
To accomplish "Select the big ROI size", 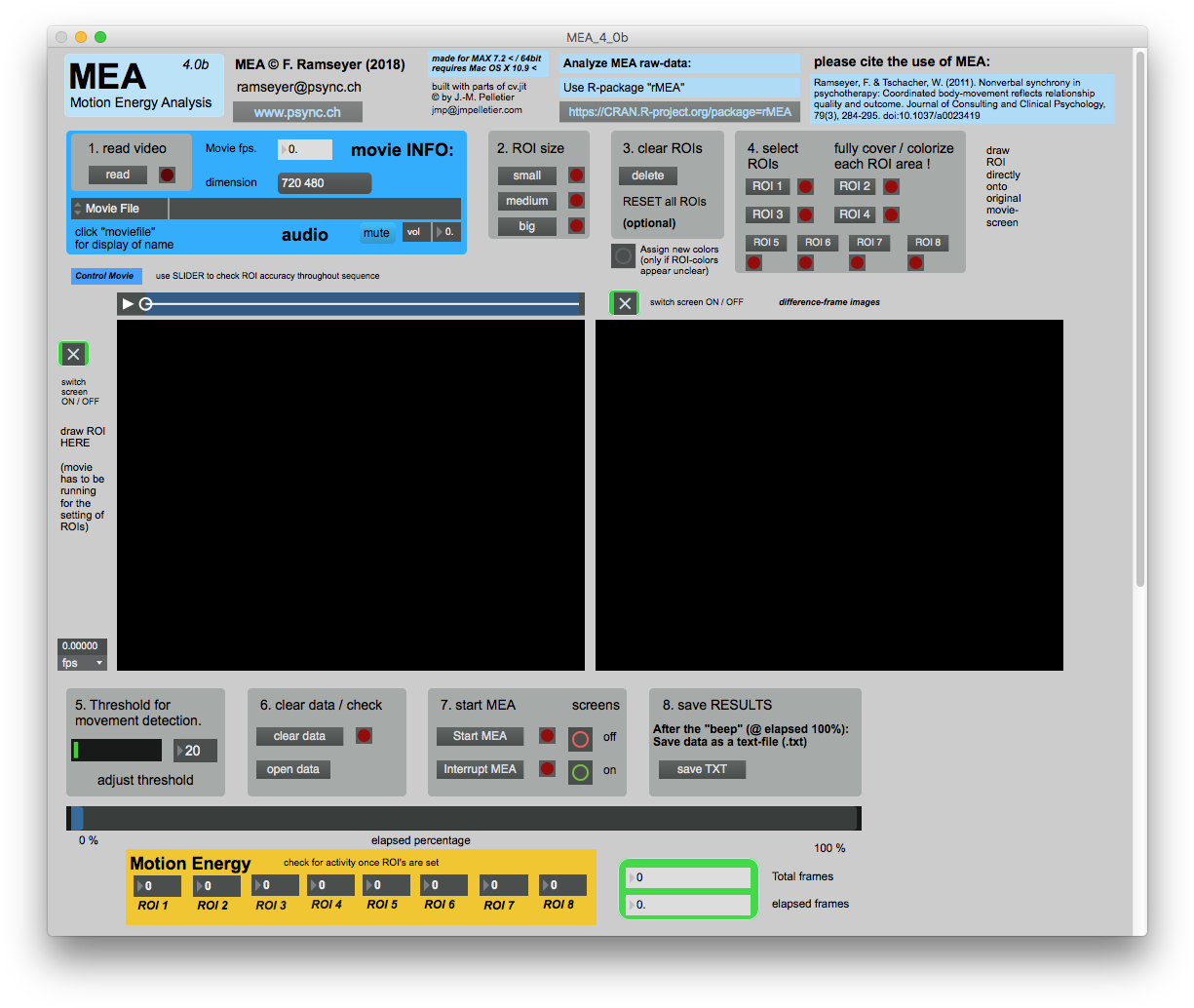I will [526, 226].
